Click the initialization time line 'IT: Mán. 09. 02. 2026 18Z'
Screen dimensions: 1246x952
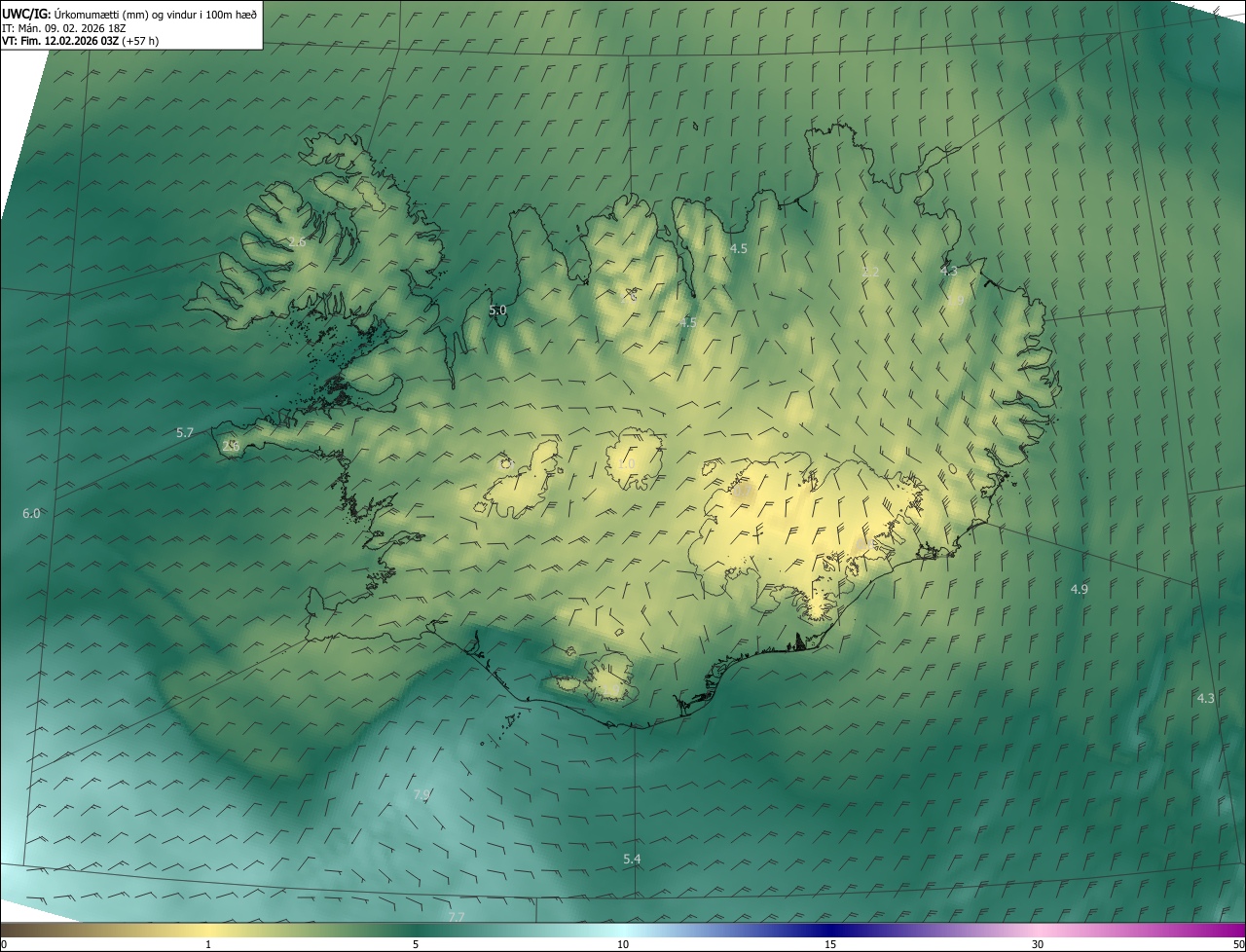pyautogui.click(x=63, y=27)
